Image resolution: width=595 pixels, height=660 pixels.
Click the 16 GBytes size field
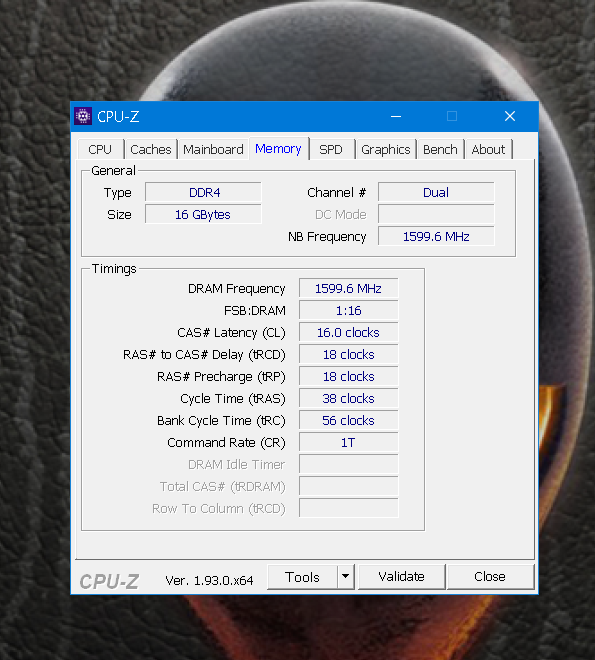pos(204,215)
